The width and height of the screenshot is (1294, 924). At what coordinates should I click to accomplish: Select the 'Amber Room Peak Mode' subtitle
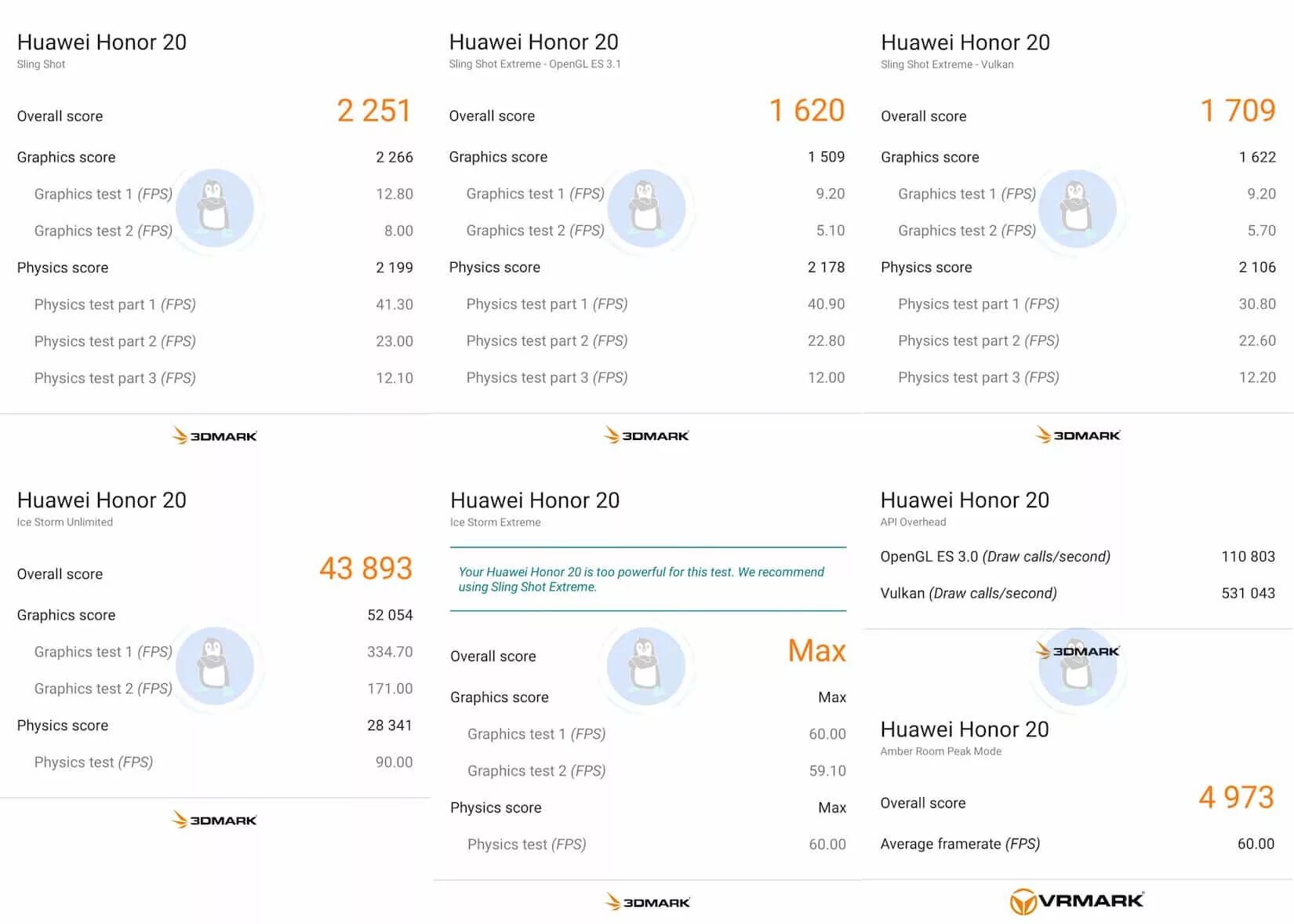pyautogui.click(x=940, y=751)
